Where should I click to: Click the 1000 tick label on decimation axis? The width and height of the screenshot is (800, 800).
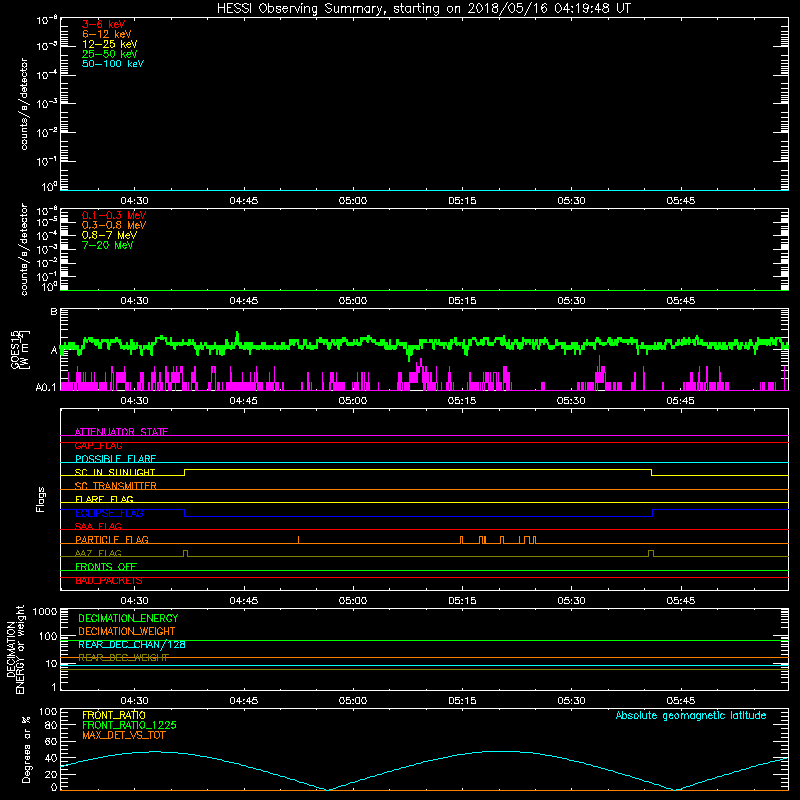tap(45, 611)
